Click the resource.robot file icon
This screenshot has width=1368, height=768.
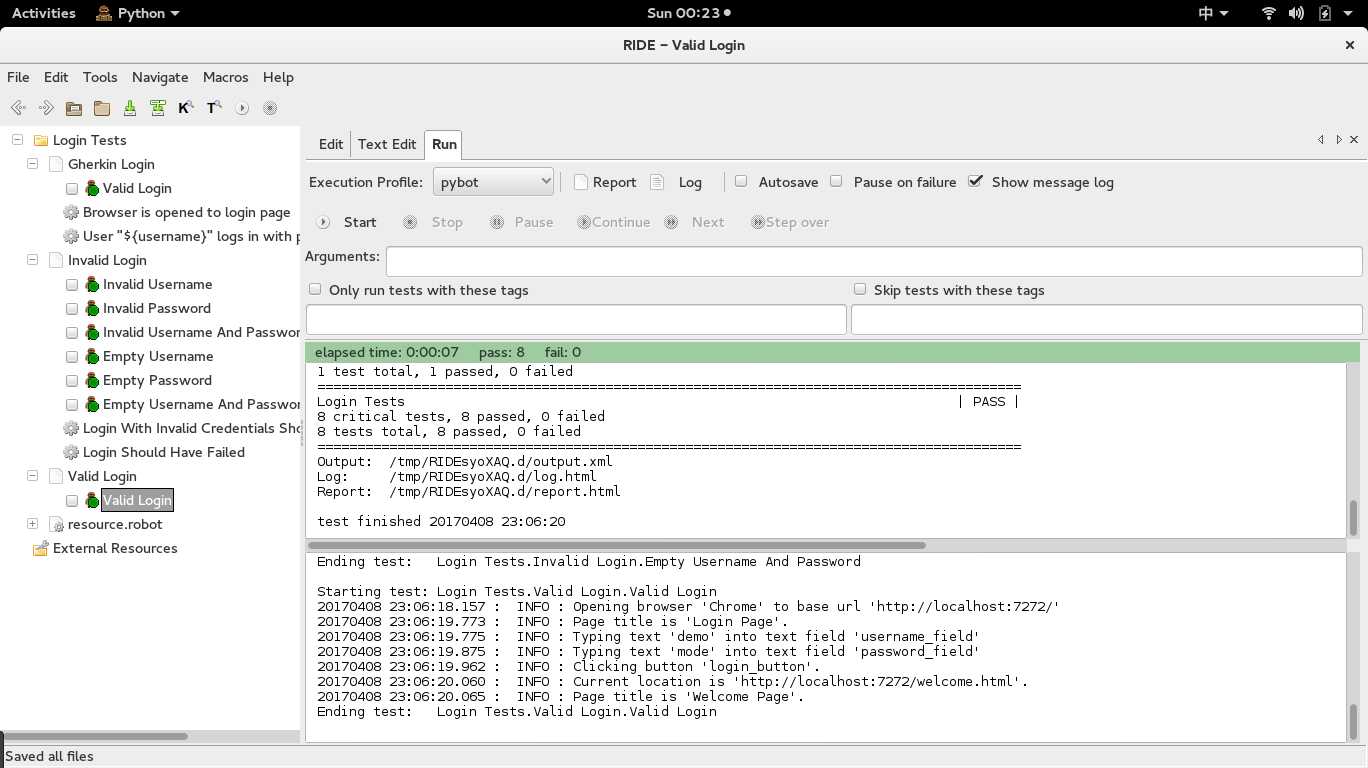pyautogui.click(x=57, y=524)
